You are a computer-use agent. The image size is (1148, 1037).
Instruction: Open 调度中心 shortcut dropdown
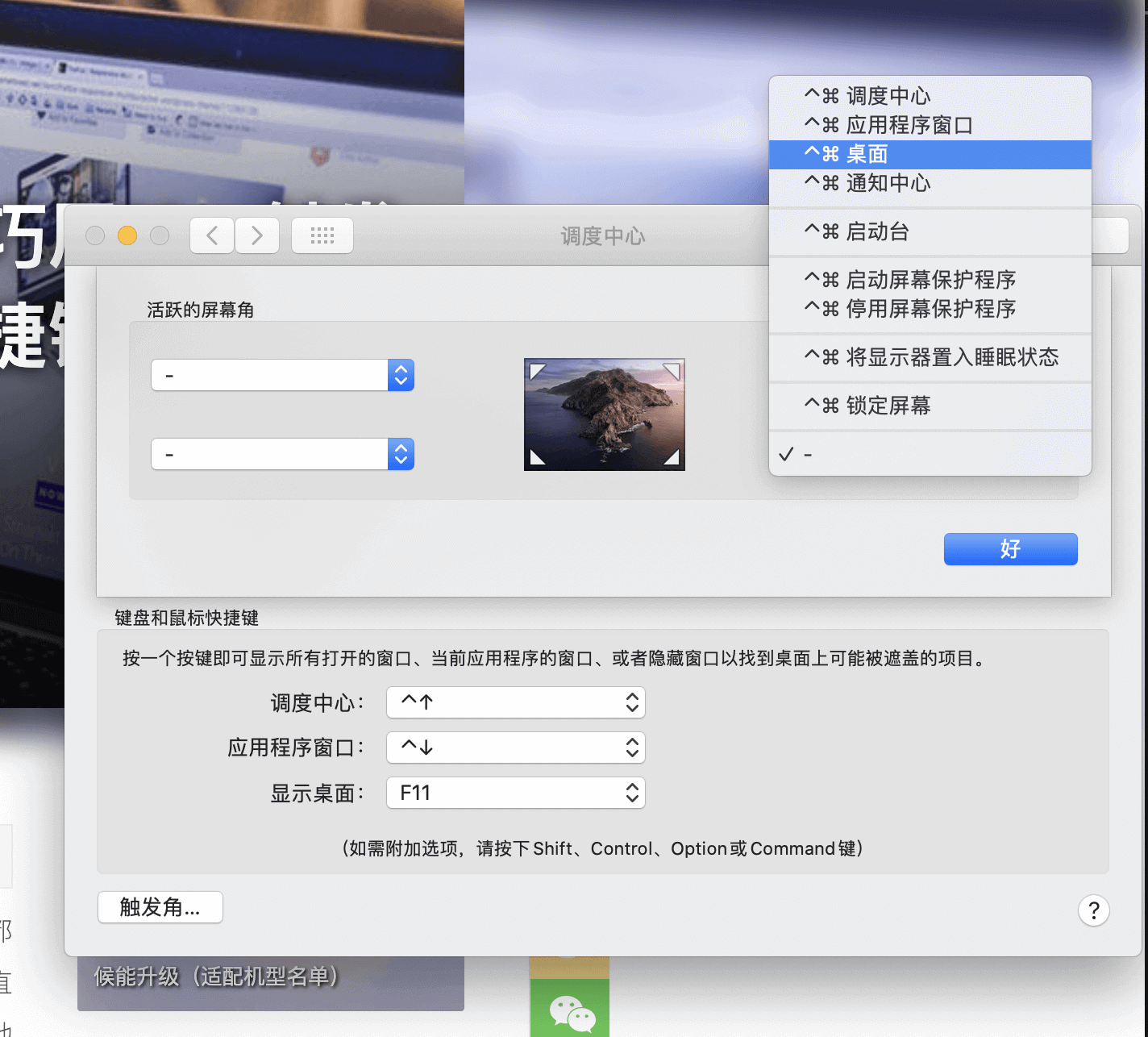pyautogui.click(x=516, y=702)
